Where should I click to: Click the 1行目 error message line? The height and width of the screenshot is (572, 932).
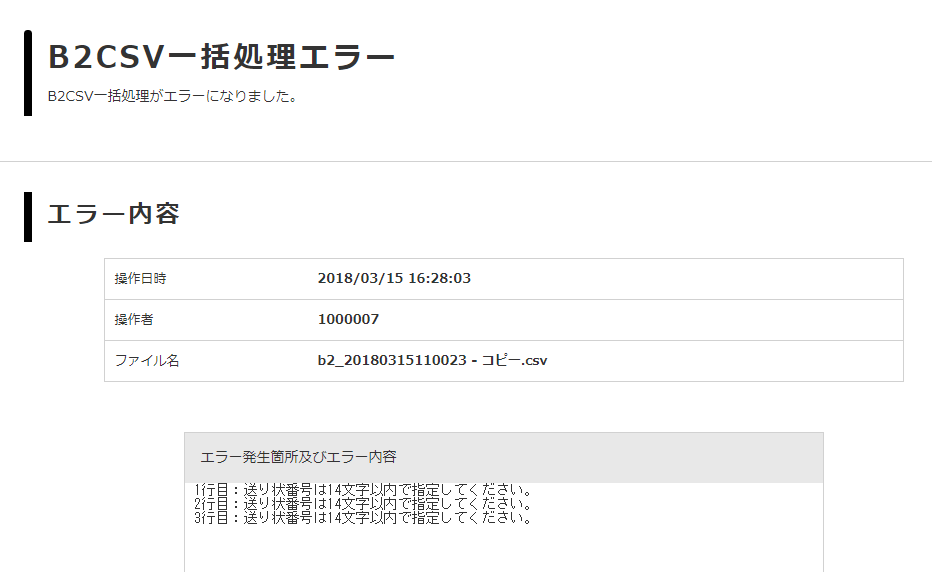[363, 490]
